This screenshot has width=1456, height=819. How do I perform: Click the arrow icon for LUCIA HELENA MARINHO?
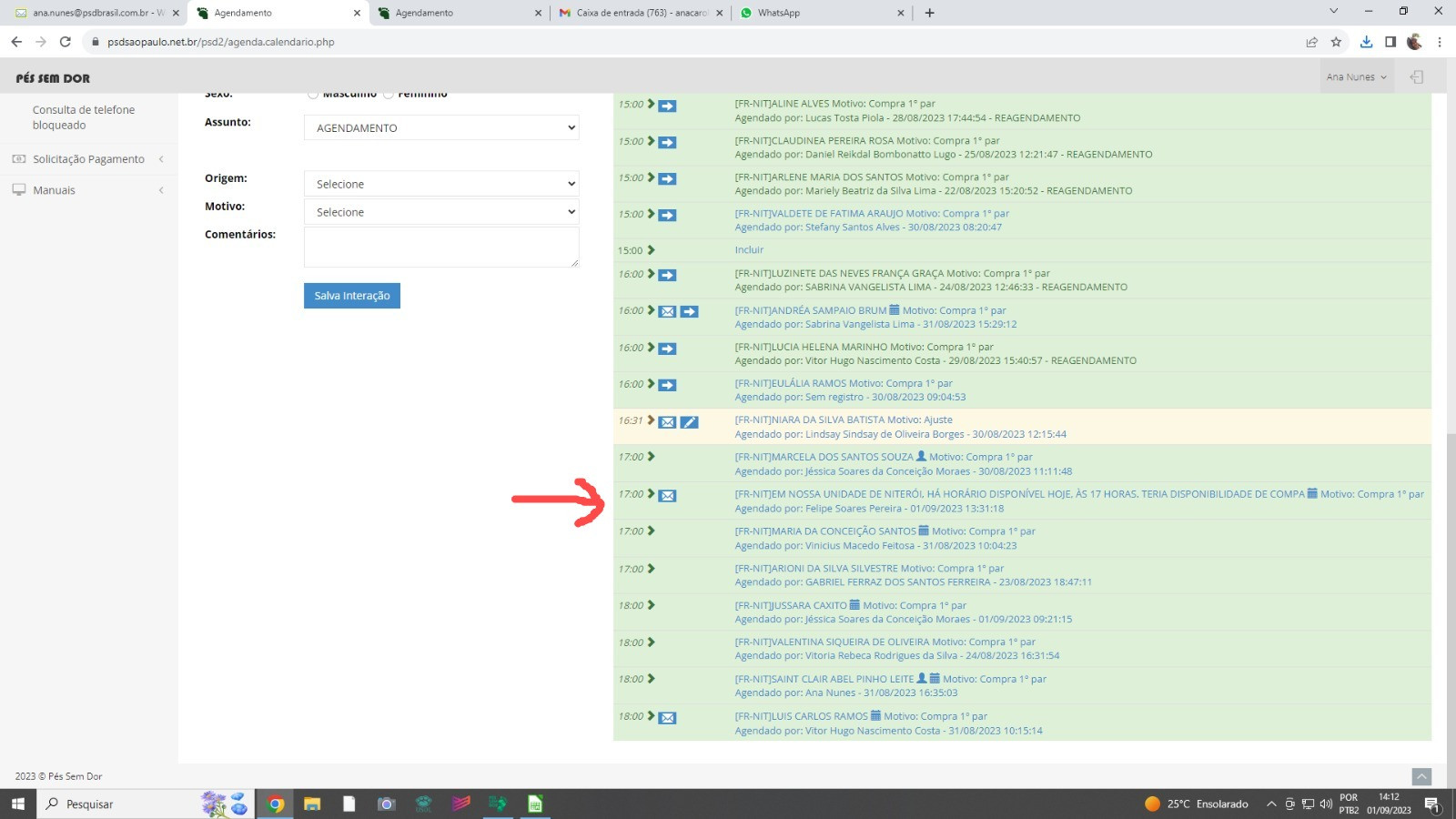pos(667,349)
